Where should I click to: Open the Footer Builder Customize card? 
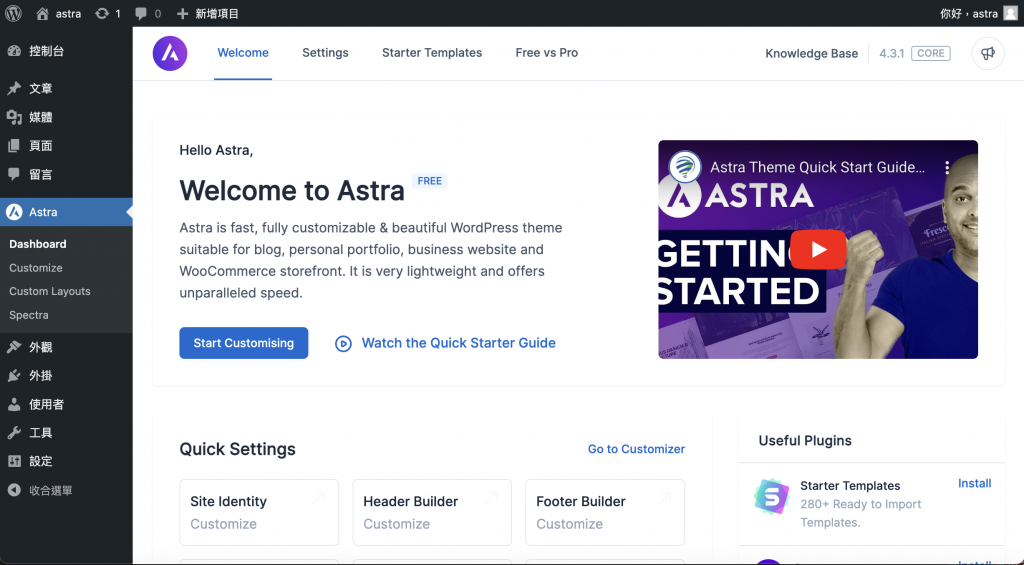(605, 513)
